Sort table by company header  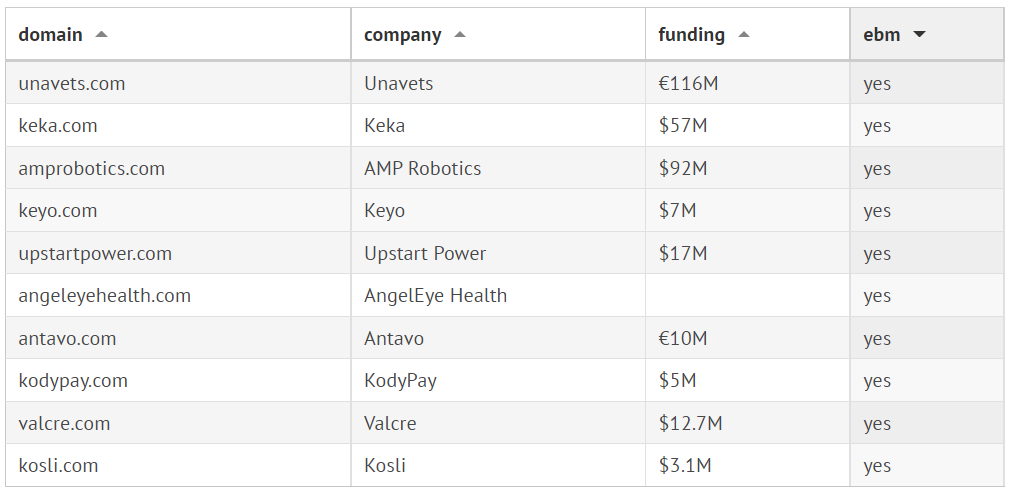tap(402, 35)
